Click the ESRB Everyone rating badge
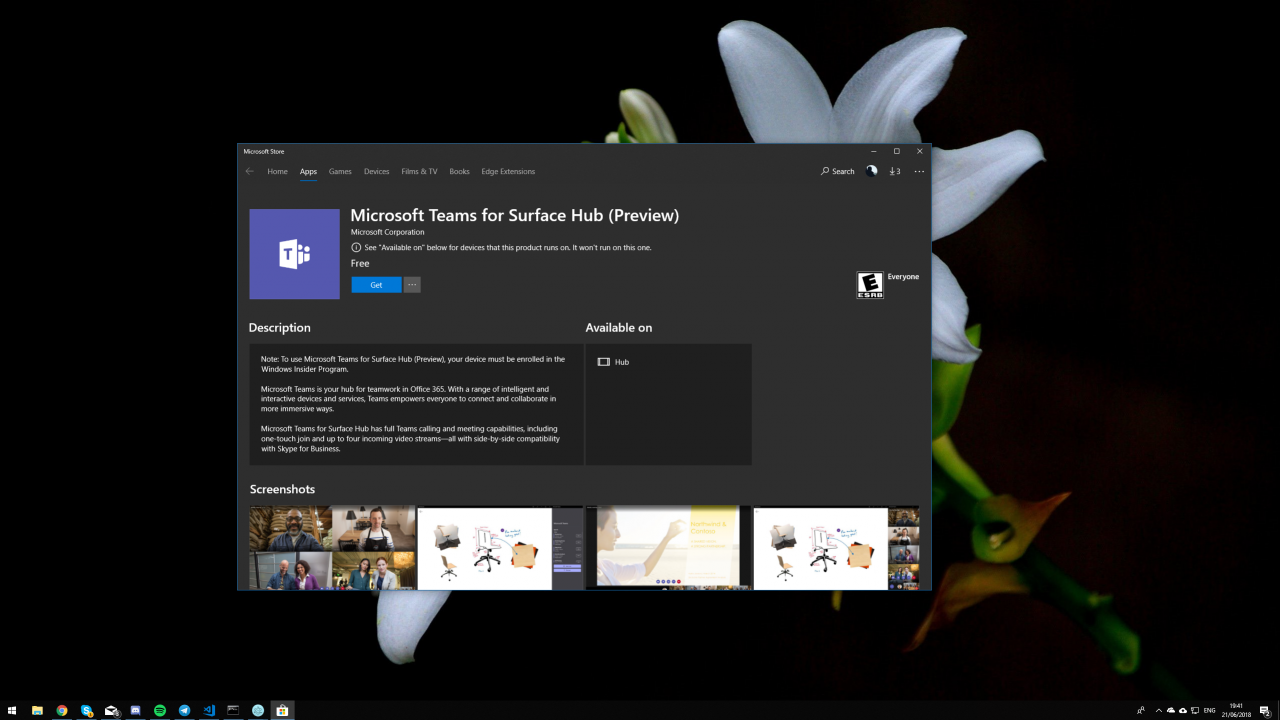Screen dimensions: 1280x720 pyautogui.click(x=870, y=285)
